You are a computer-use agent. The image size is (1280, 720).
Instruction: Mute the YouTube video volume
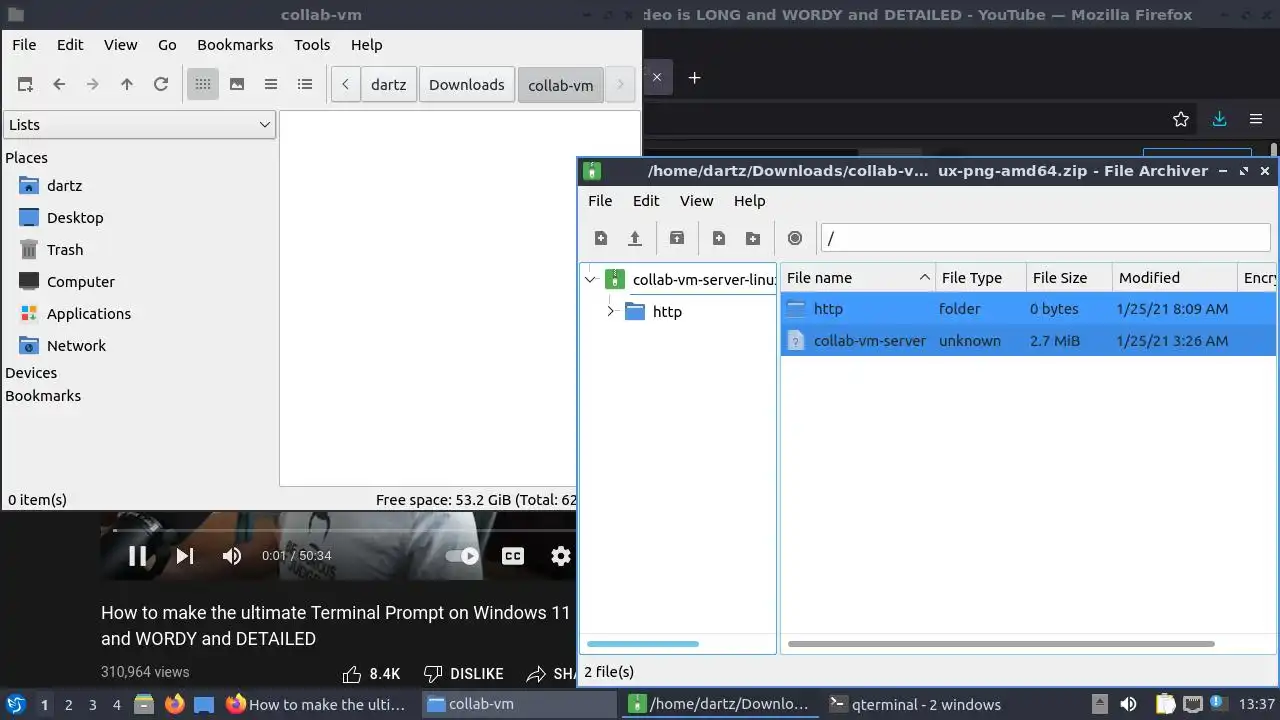(x=232, y=556)
